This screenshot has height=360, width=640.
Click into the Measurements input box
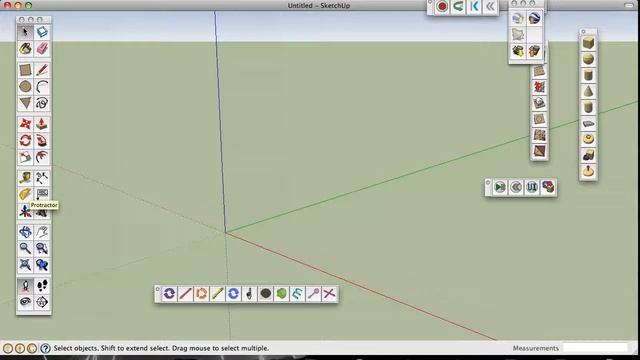tap(595, 348)
